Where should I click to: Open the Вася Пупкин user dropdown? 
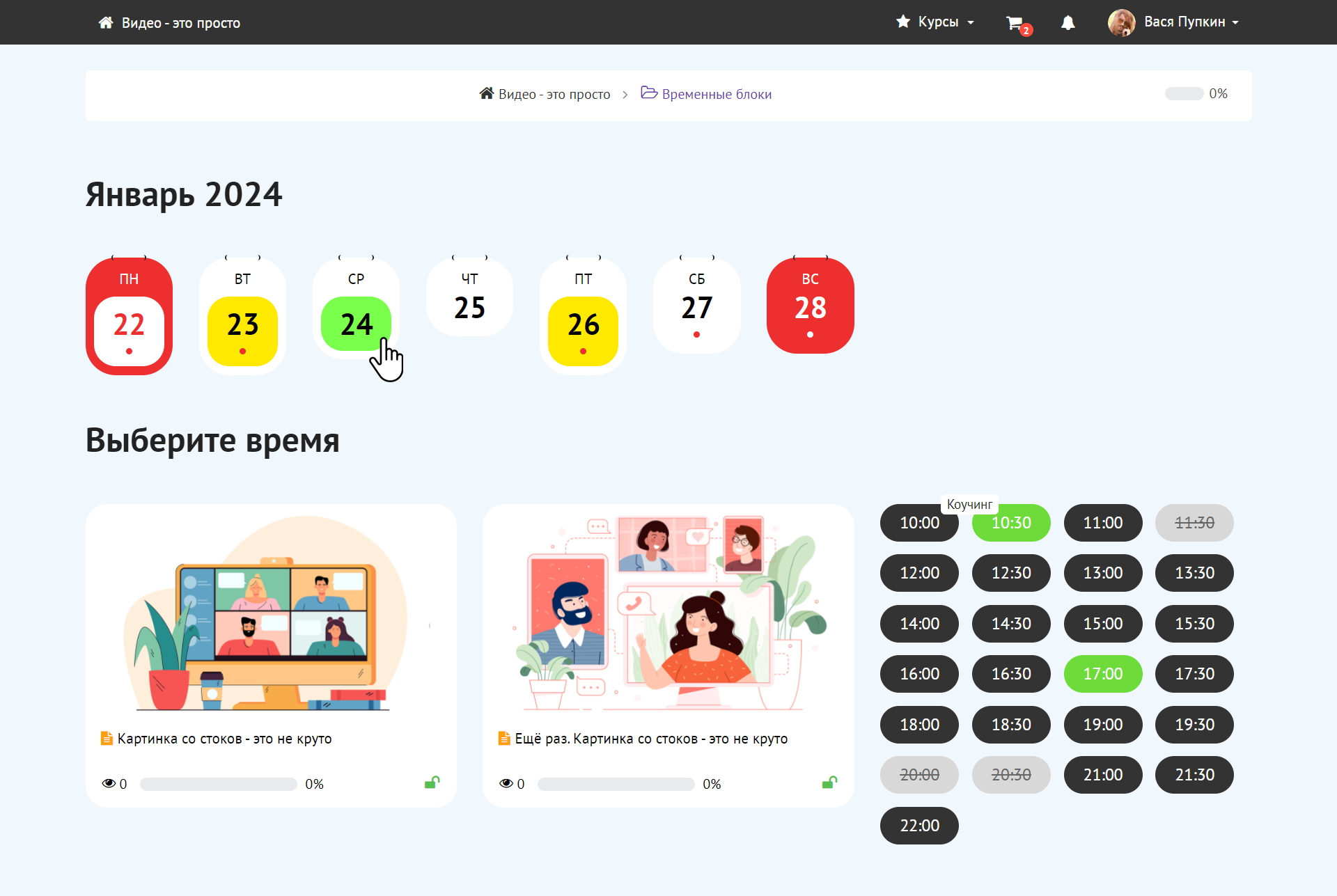[1191, 22]
